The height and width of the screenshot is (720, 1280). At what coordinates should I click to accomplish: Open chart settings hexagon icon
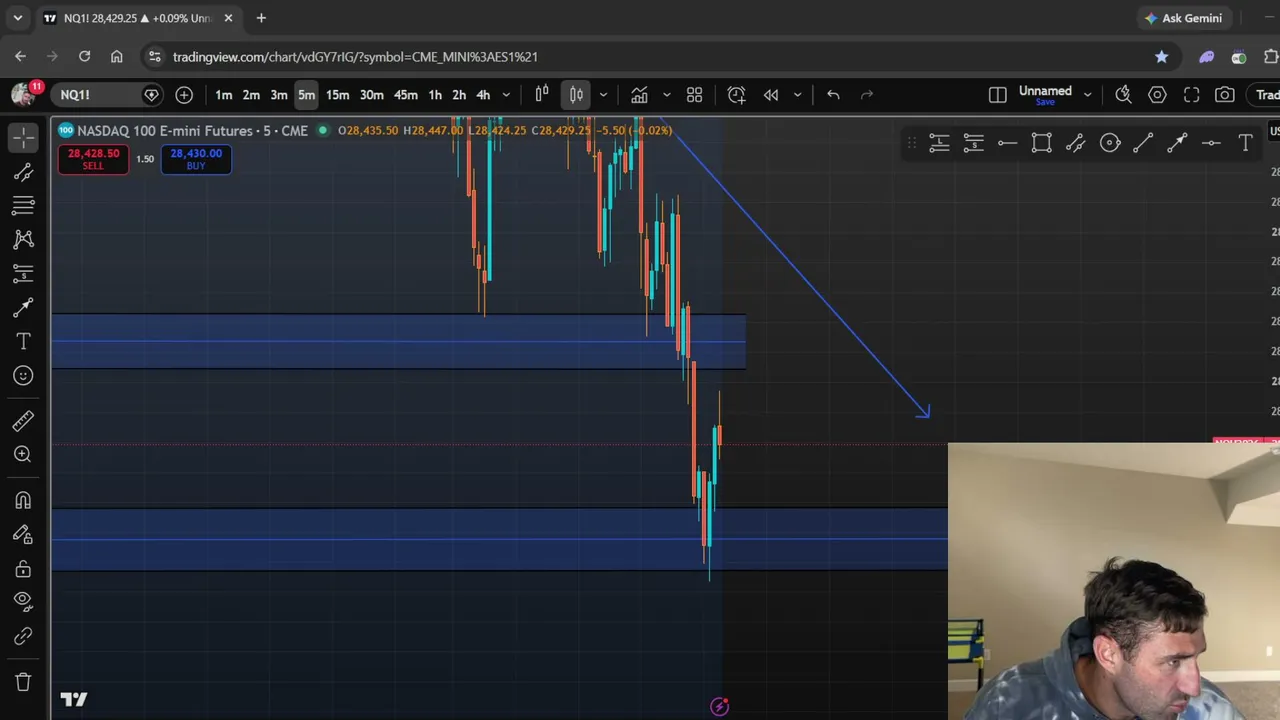(1157, 95)
